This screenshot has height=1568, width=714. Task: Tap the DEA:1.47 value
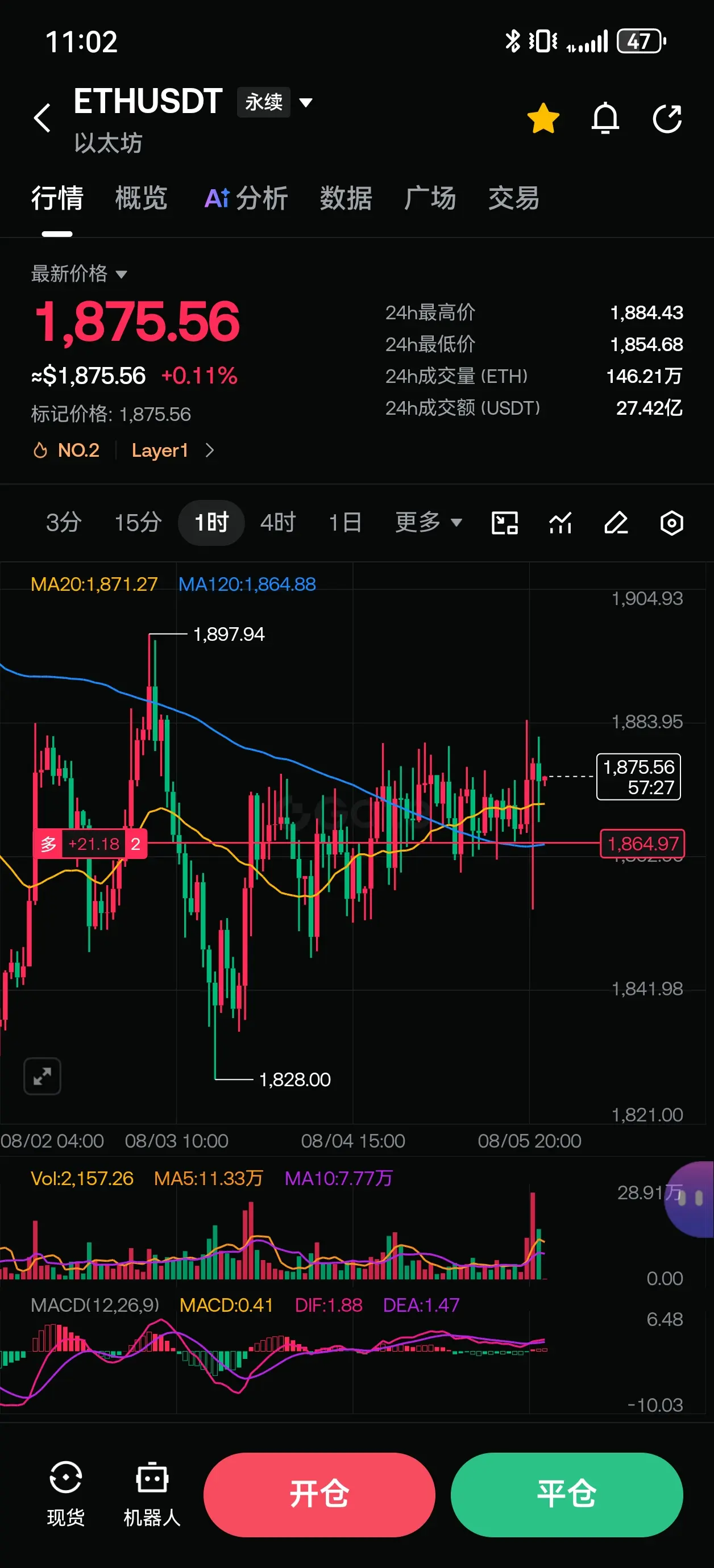click(x=421, y=1305)
